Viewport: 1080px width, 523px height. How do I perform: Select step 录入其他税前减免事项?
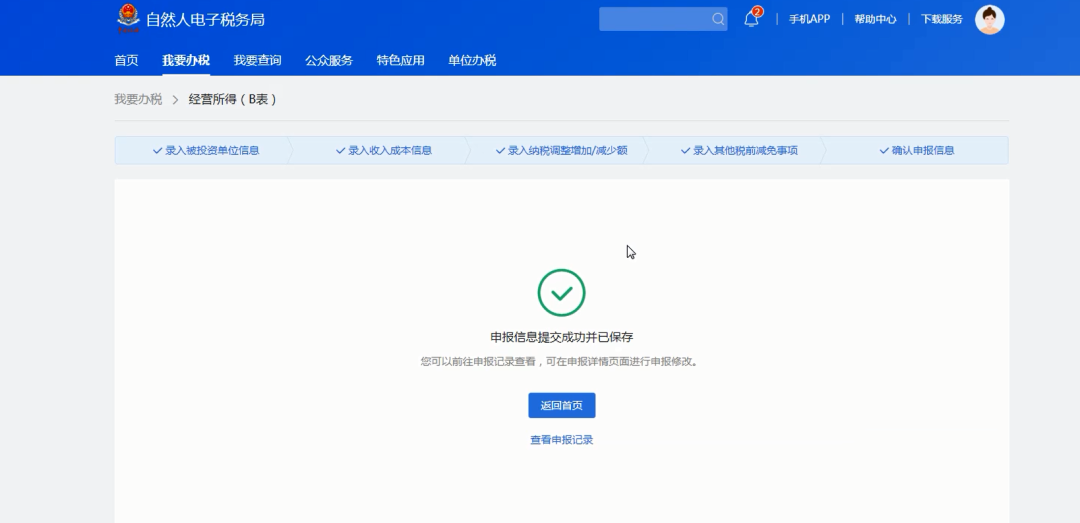[x=739, y=150]
